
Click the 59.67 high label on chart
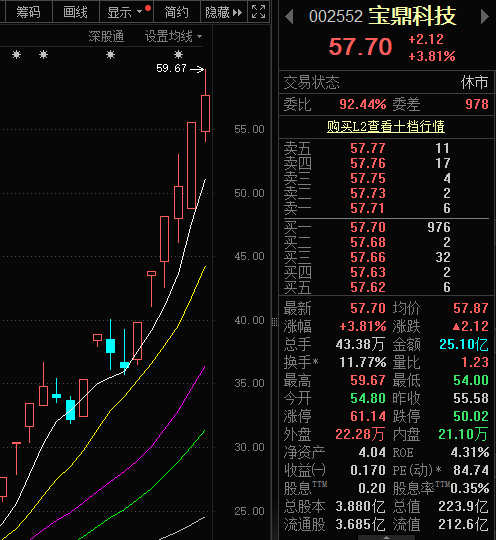tap(171, 68)
